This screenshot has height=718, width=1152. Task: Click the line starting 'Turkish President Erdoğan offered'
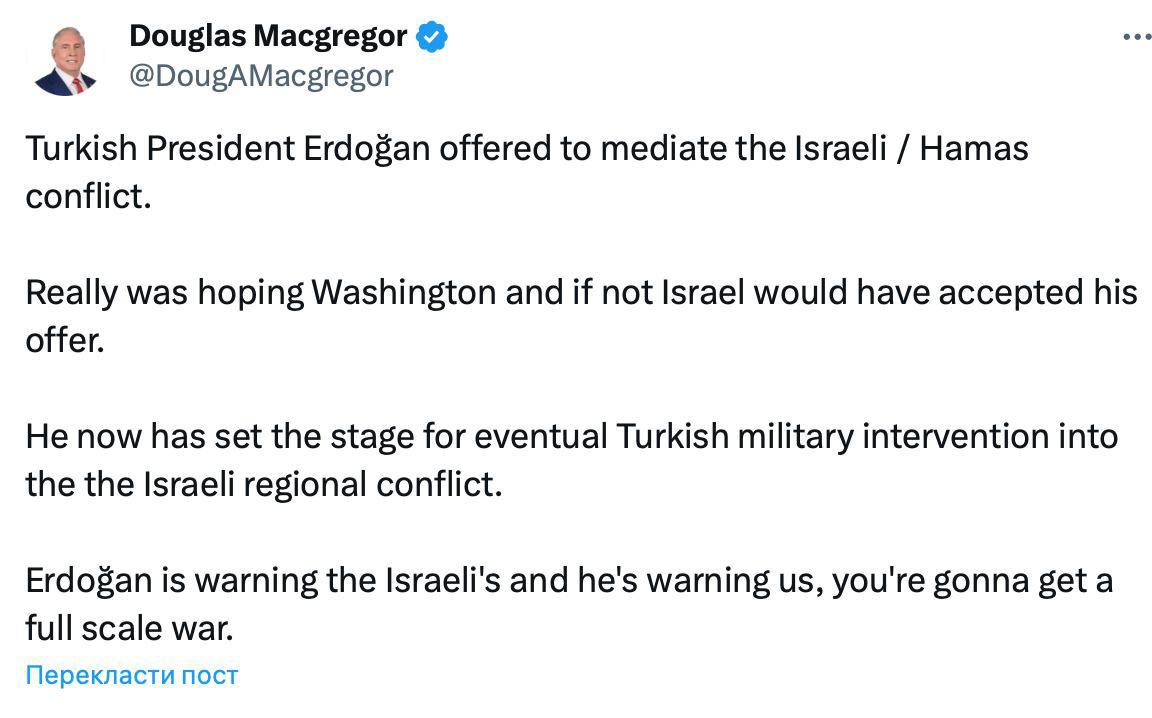[x=526, y=149]
